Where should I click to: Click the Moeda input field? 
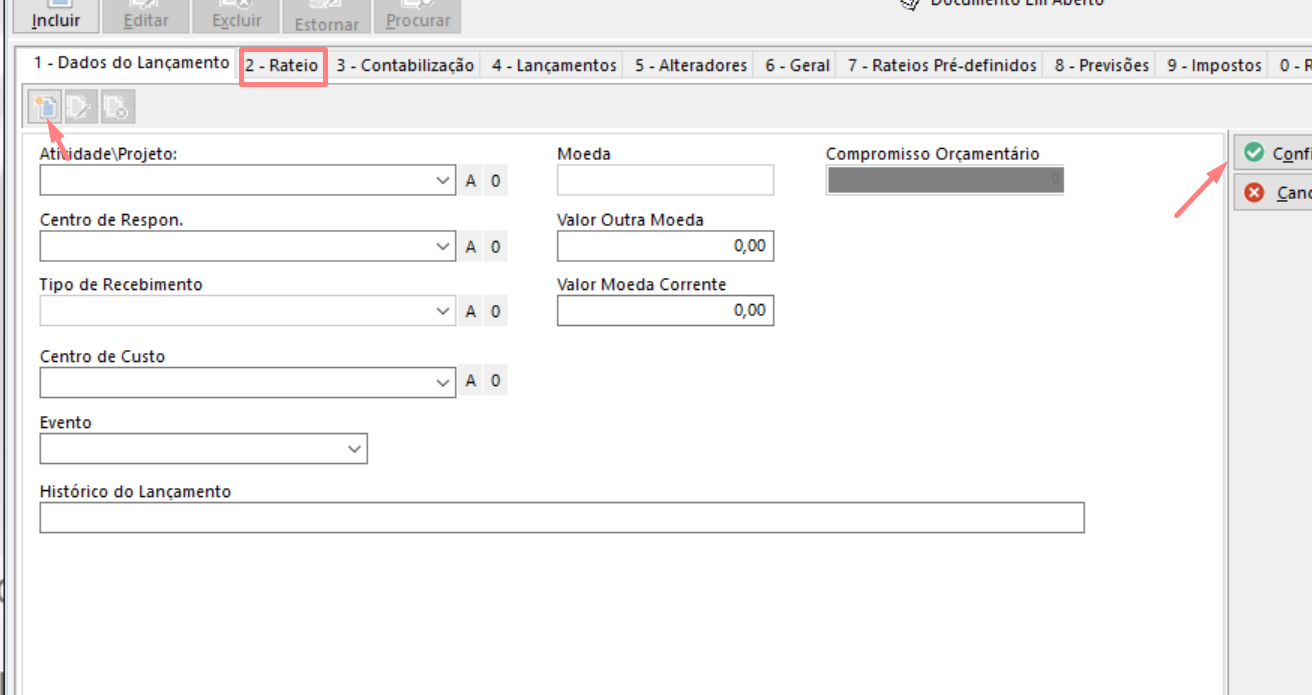pos(665,180)
